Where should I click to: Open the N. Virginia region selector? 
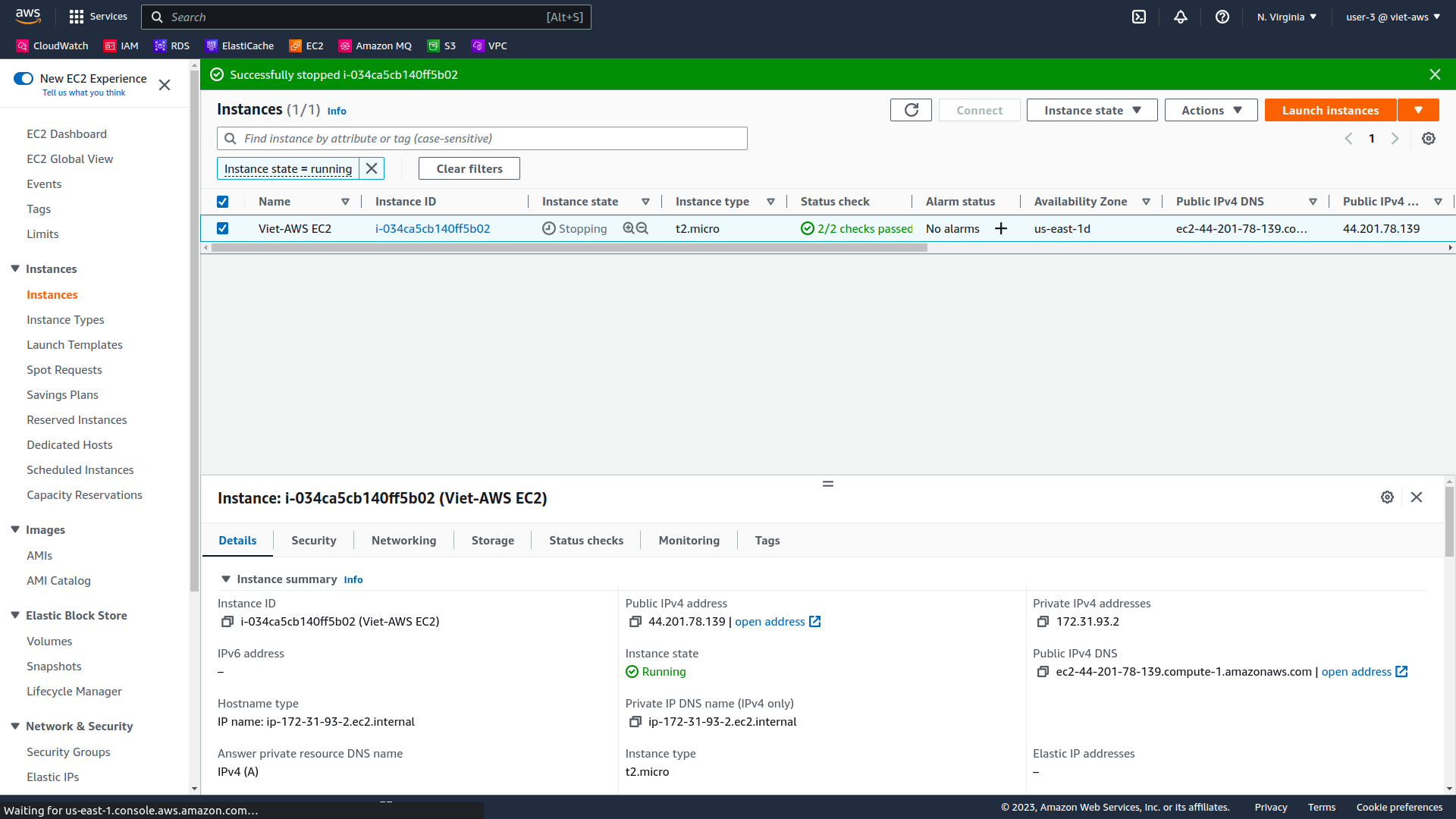tap(1287, 17)
